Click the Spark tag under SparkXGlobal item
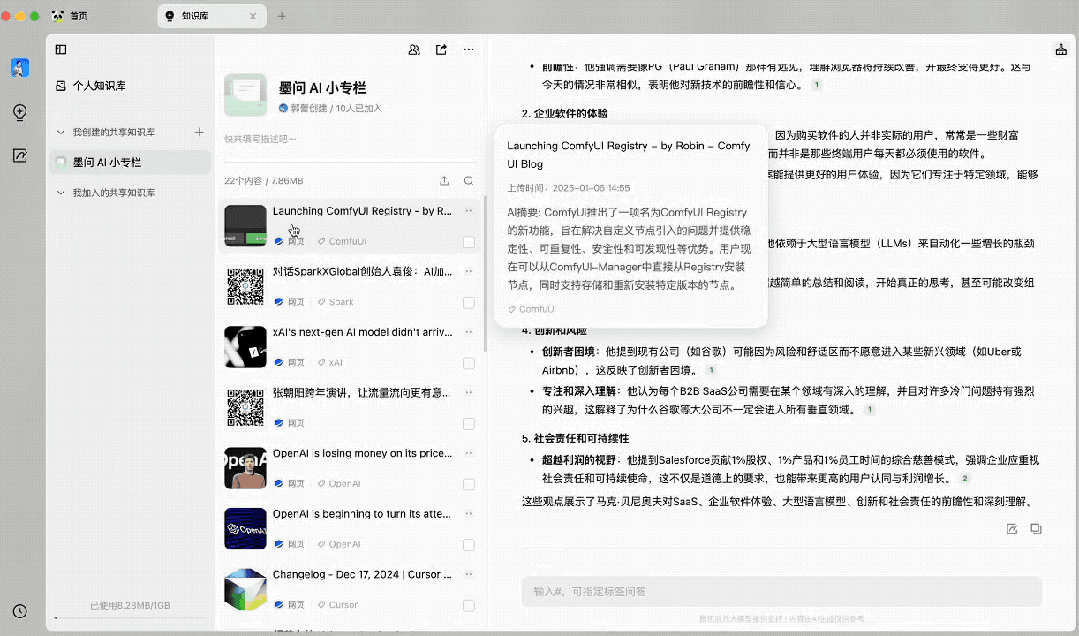This screenshot has width=1079, height=636. click(335, 302)
